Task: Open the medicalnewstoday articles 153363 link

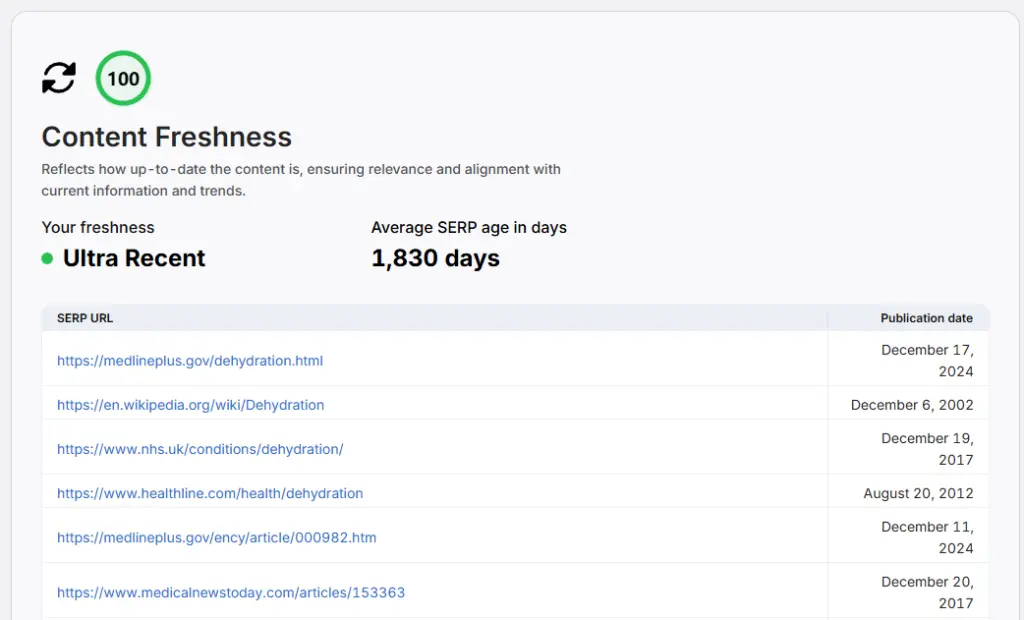Action: click(x=231, y=593)
